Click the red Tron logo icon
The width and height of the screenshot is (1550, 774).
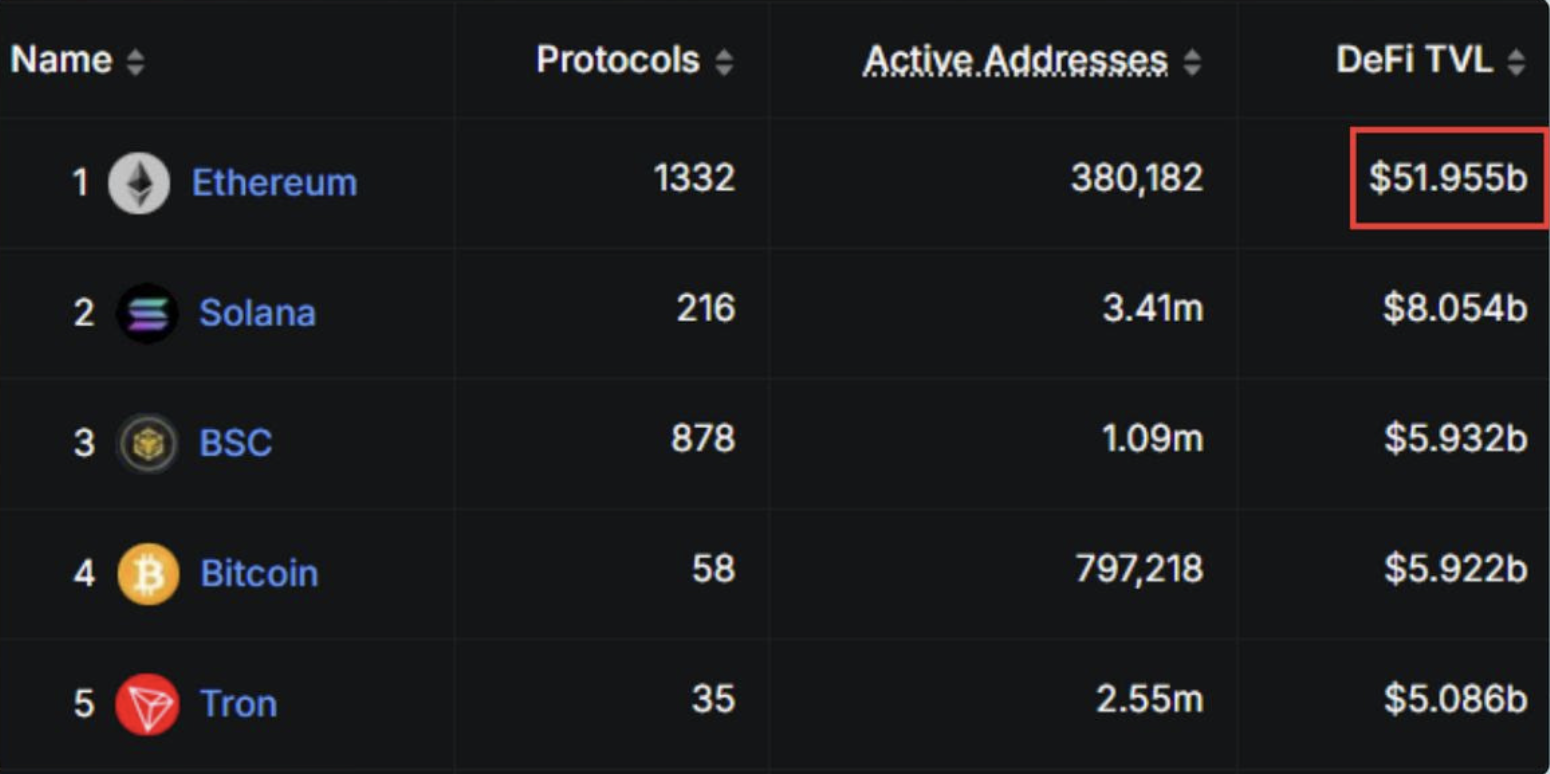146,704
